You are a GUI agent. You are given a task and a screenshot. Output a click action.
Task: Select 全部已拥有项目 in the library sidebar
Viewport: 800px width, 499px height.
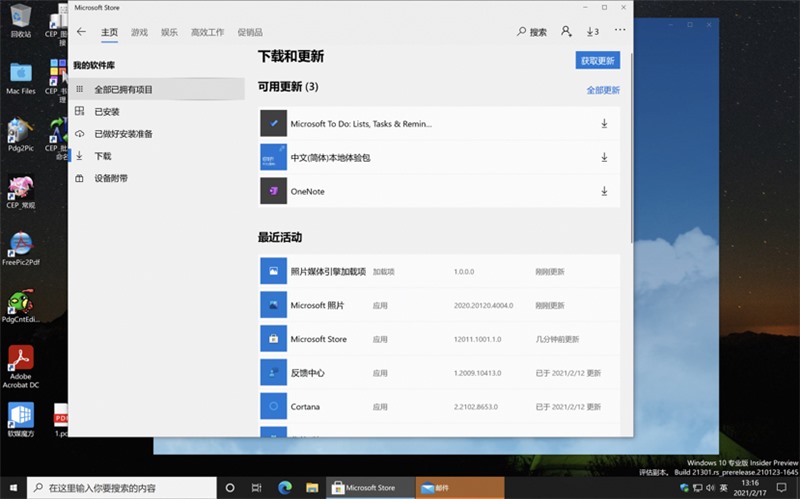pos(157,89)
